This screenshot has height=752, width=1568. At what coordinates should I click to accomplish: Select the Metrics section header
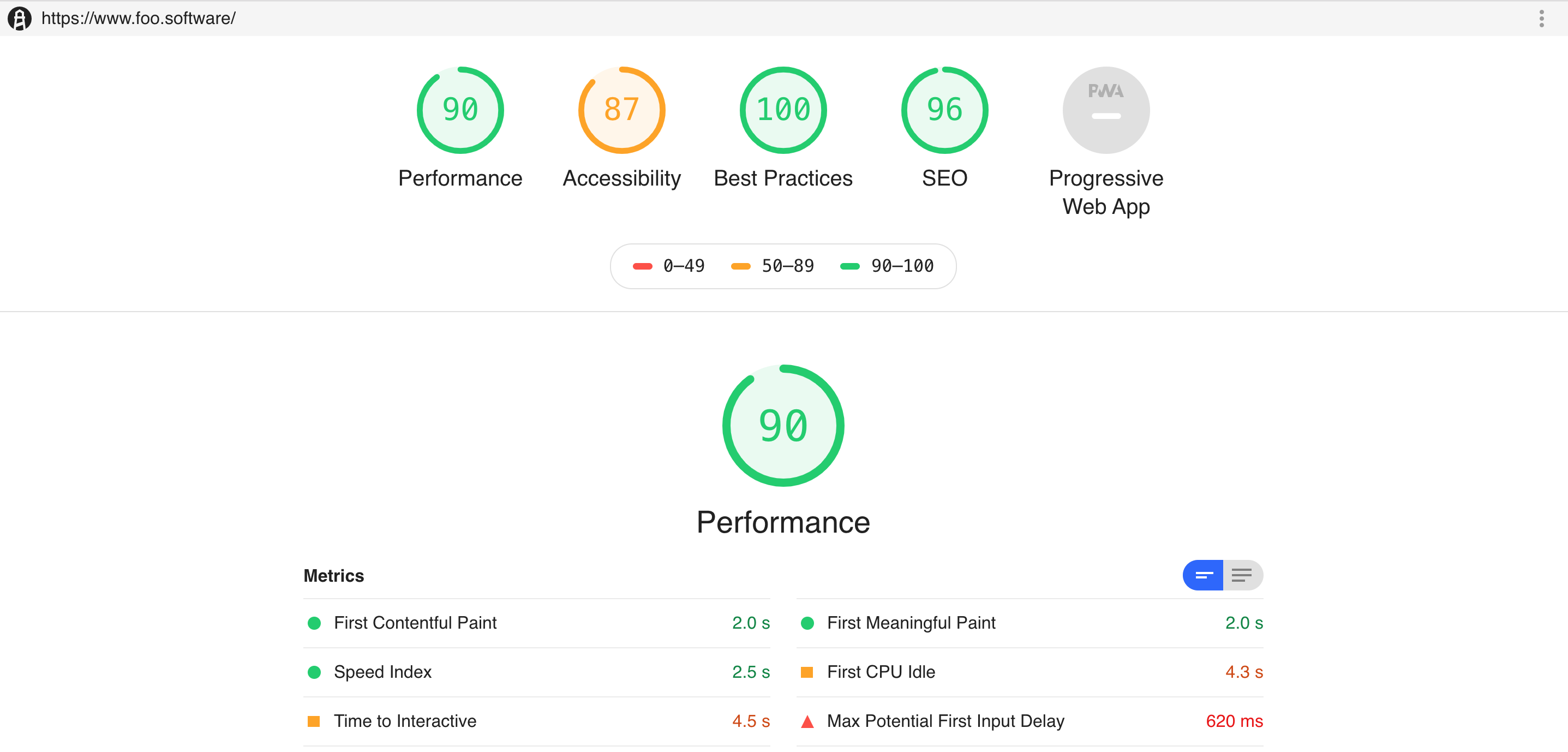tap(333, 575)
